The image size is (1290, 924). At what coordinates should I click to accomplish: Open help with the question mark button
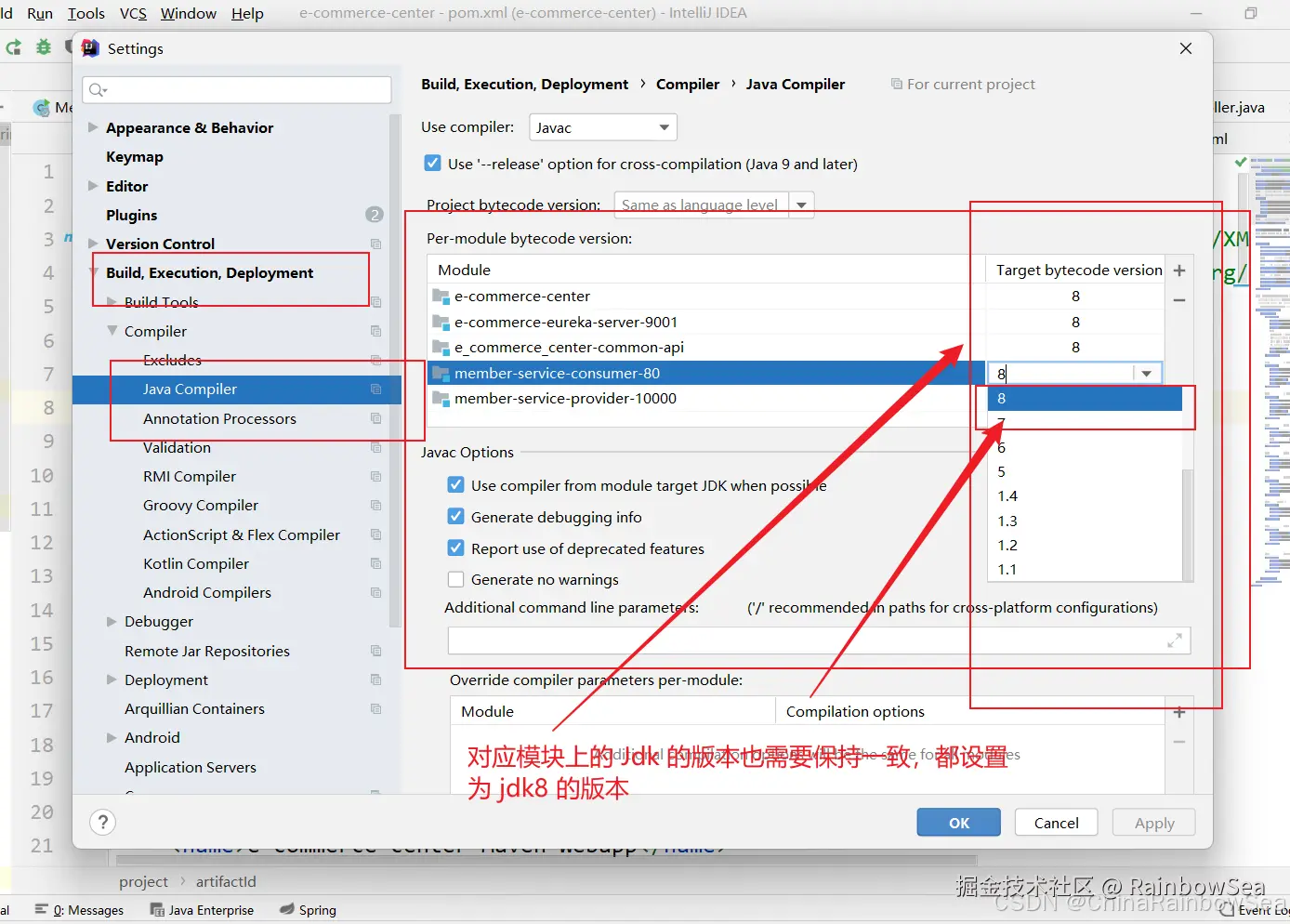[103, 823]
